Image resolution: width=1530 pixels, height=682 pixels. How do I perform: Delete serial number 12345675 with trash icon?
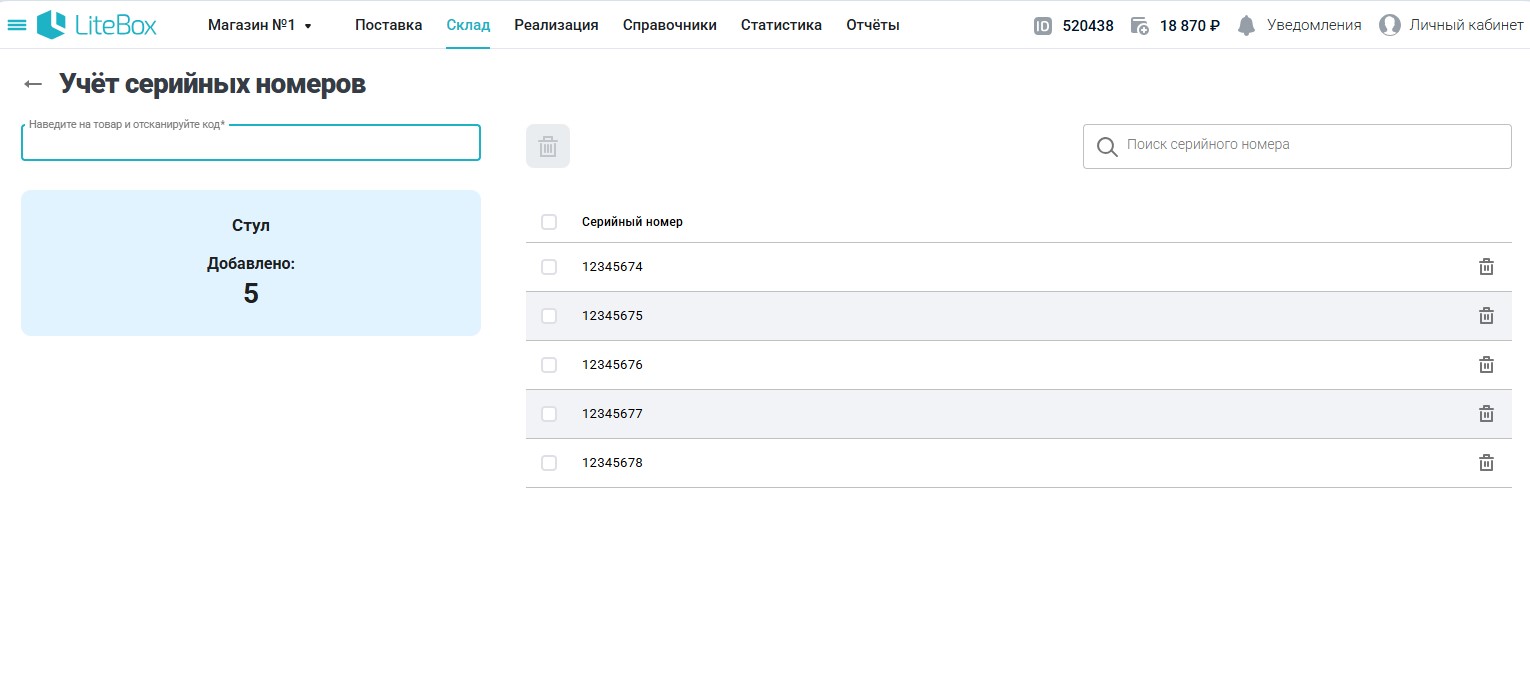[1486, 316]
